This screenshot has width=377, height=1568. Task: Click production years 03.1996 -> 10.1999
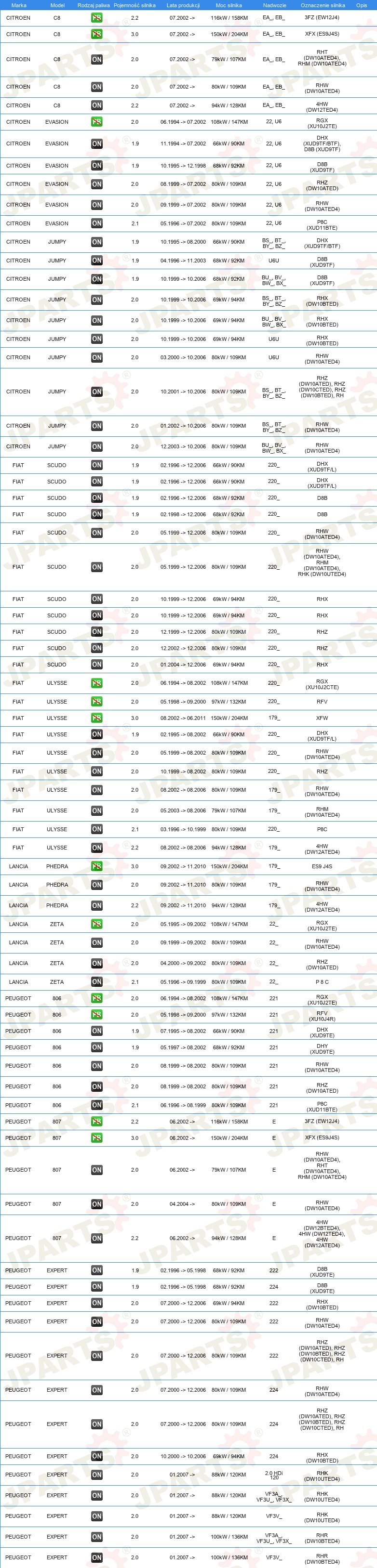pyautogui.click(x=183, y=829)
